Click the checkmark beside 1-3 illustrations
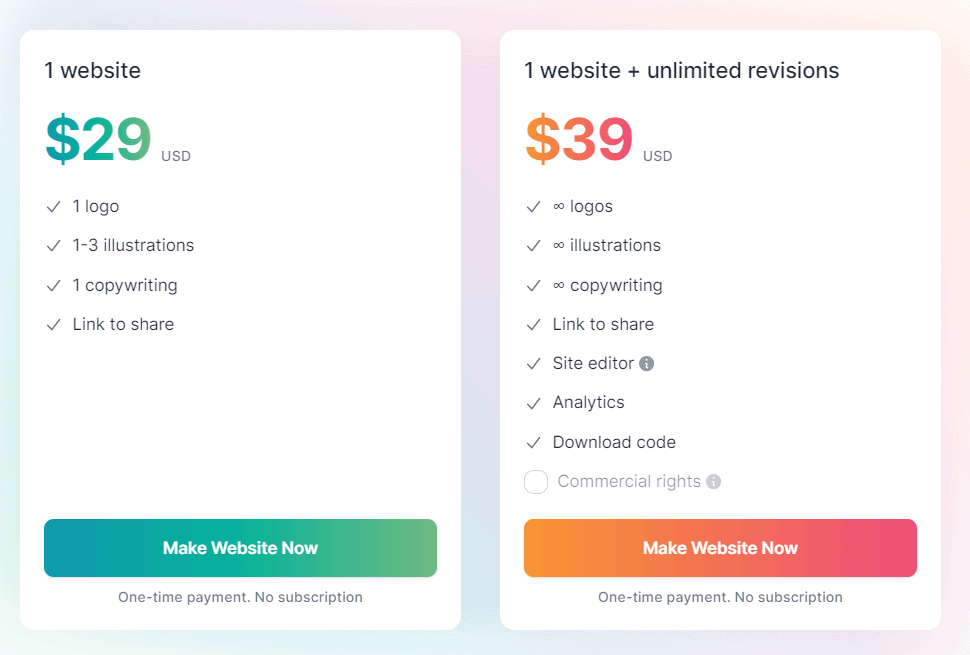The image size is (970, 655). (x=54, y=245)
